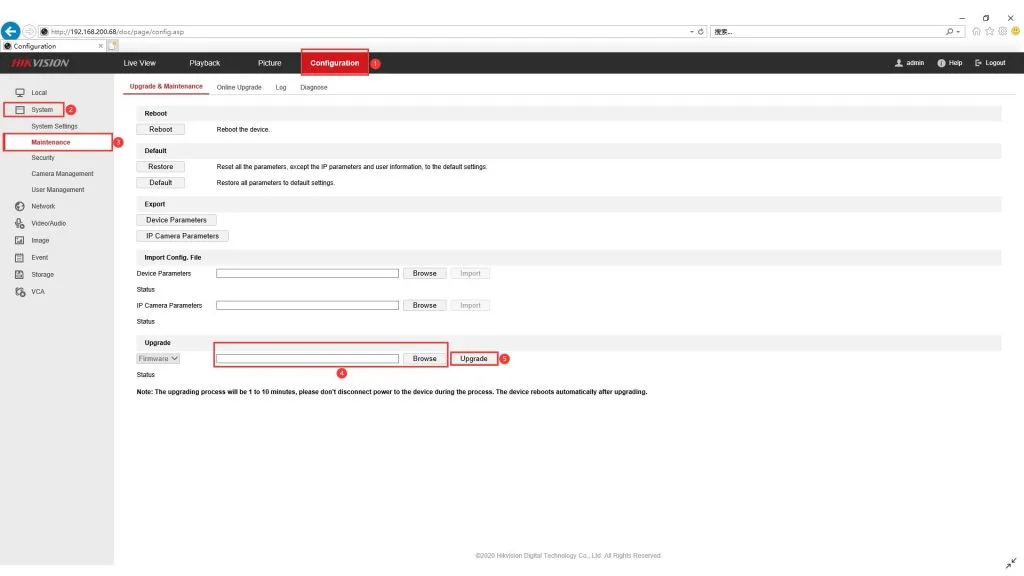Export Device Parameters
Viewport: 1024px width, 576px height.
coord(176,220)
